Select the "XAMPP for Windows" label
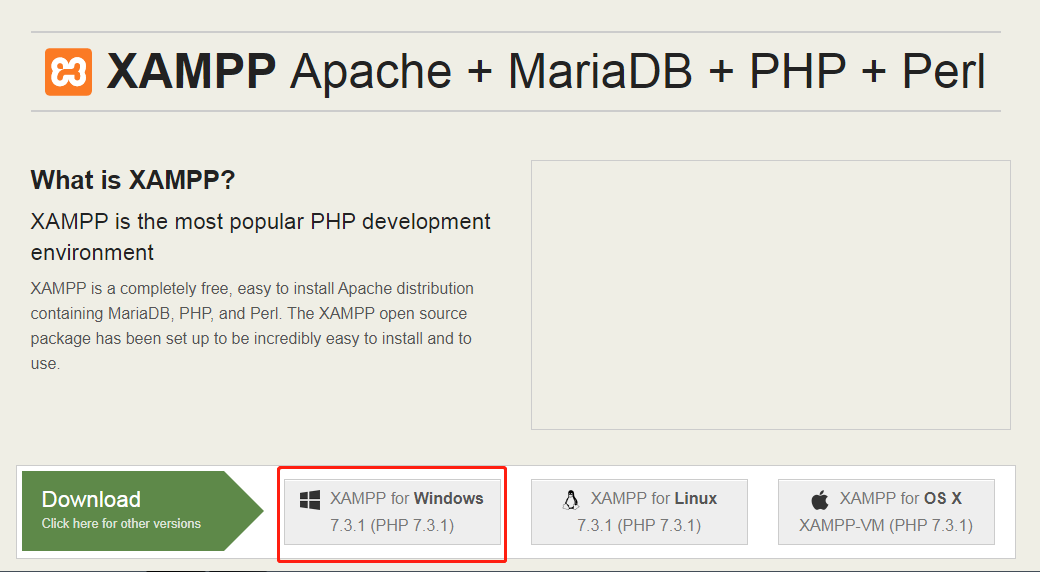The height and width of the screenshot is (572, 1040). click(406, 498)
